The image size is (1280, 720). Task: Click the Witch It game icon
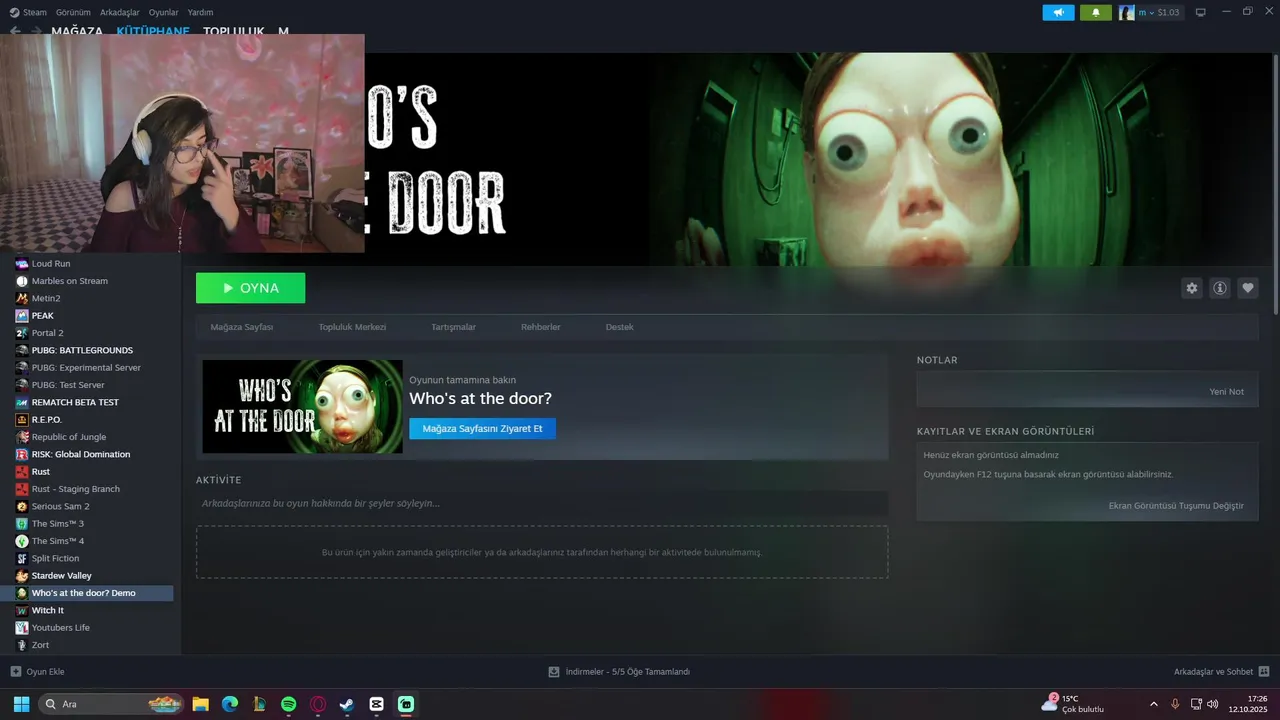22,610
